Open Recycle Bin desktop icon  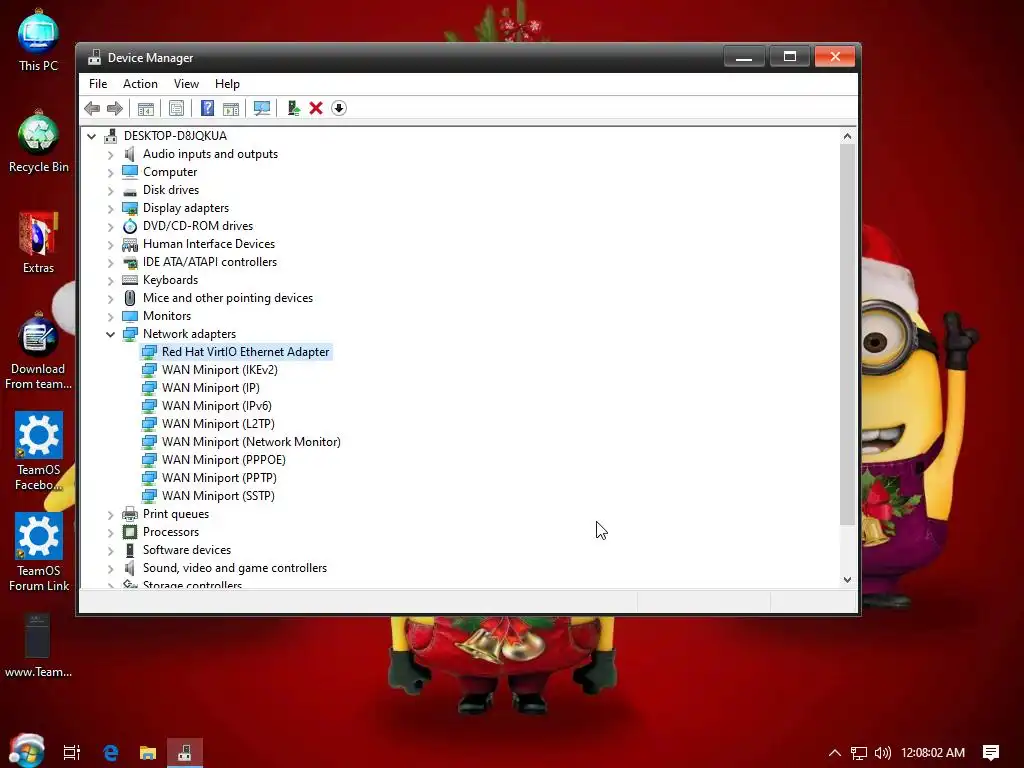39,142
